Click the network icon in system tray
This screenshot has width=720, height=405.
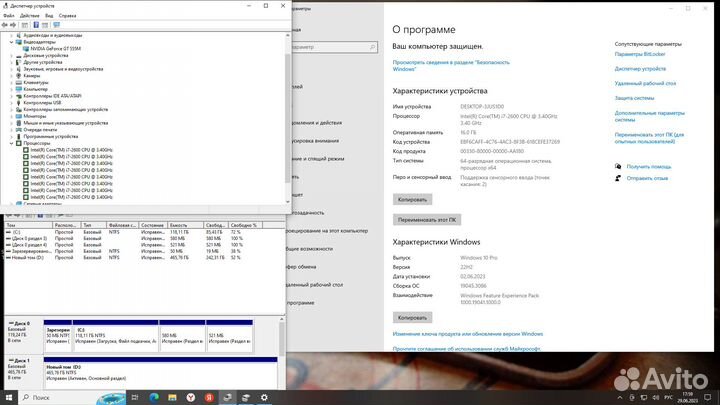click(644, 398)
